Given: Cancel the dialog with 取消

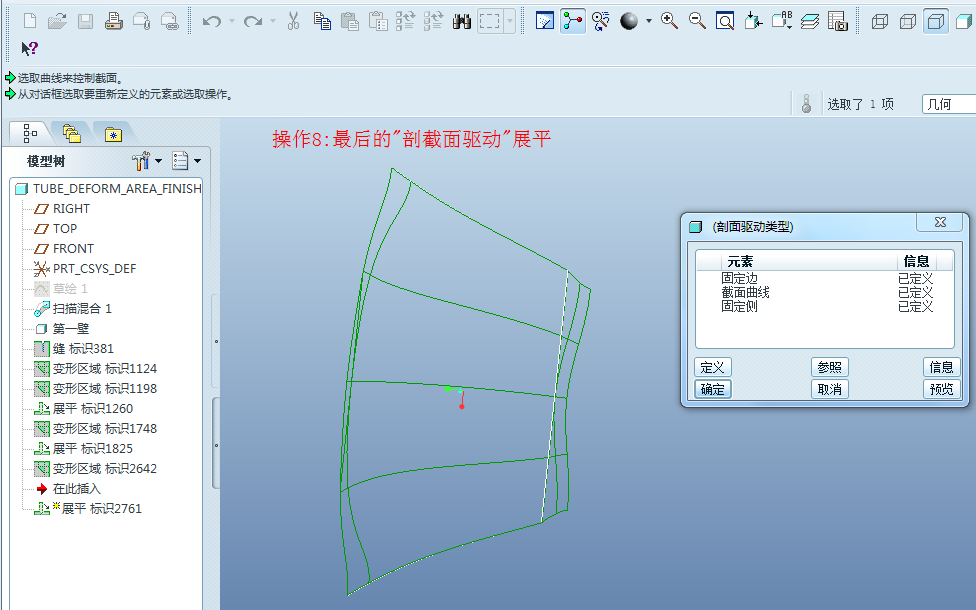Looking at the screenshot, I should tap(830, 389).
